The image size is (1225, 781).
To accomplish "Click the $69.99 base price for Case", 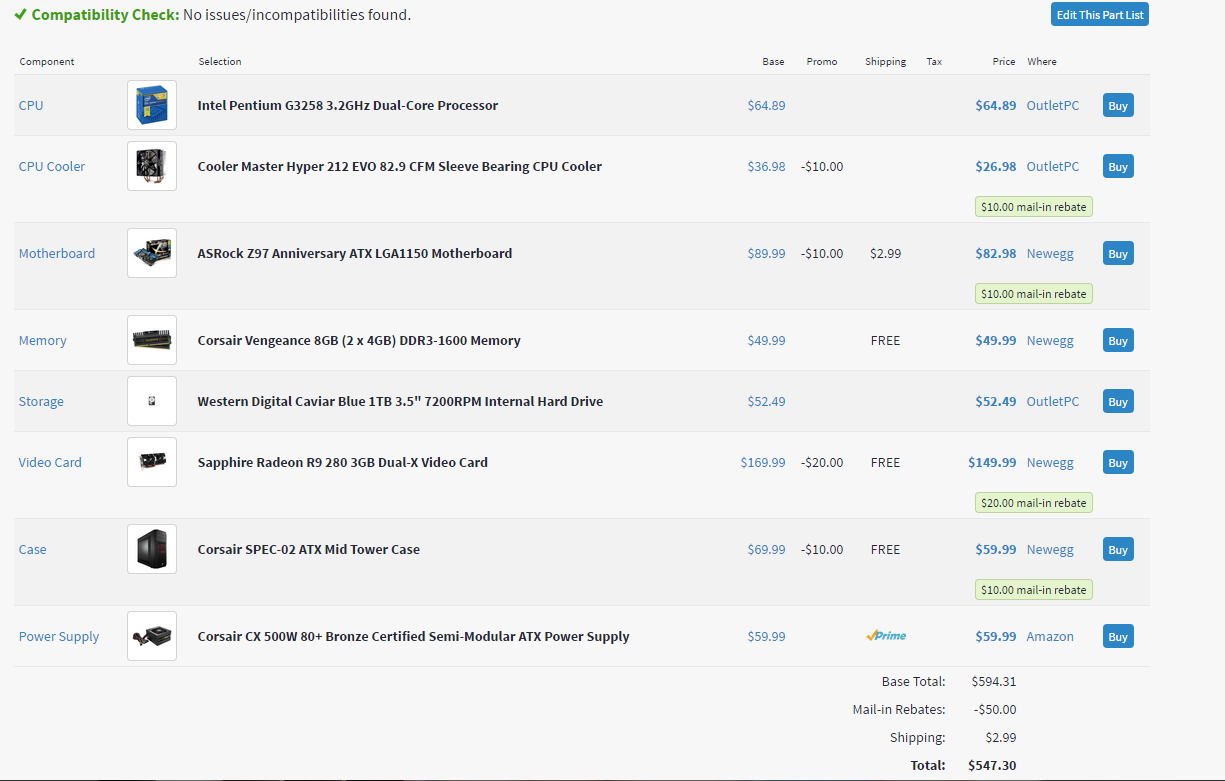I will coord(766,549).
